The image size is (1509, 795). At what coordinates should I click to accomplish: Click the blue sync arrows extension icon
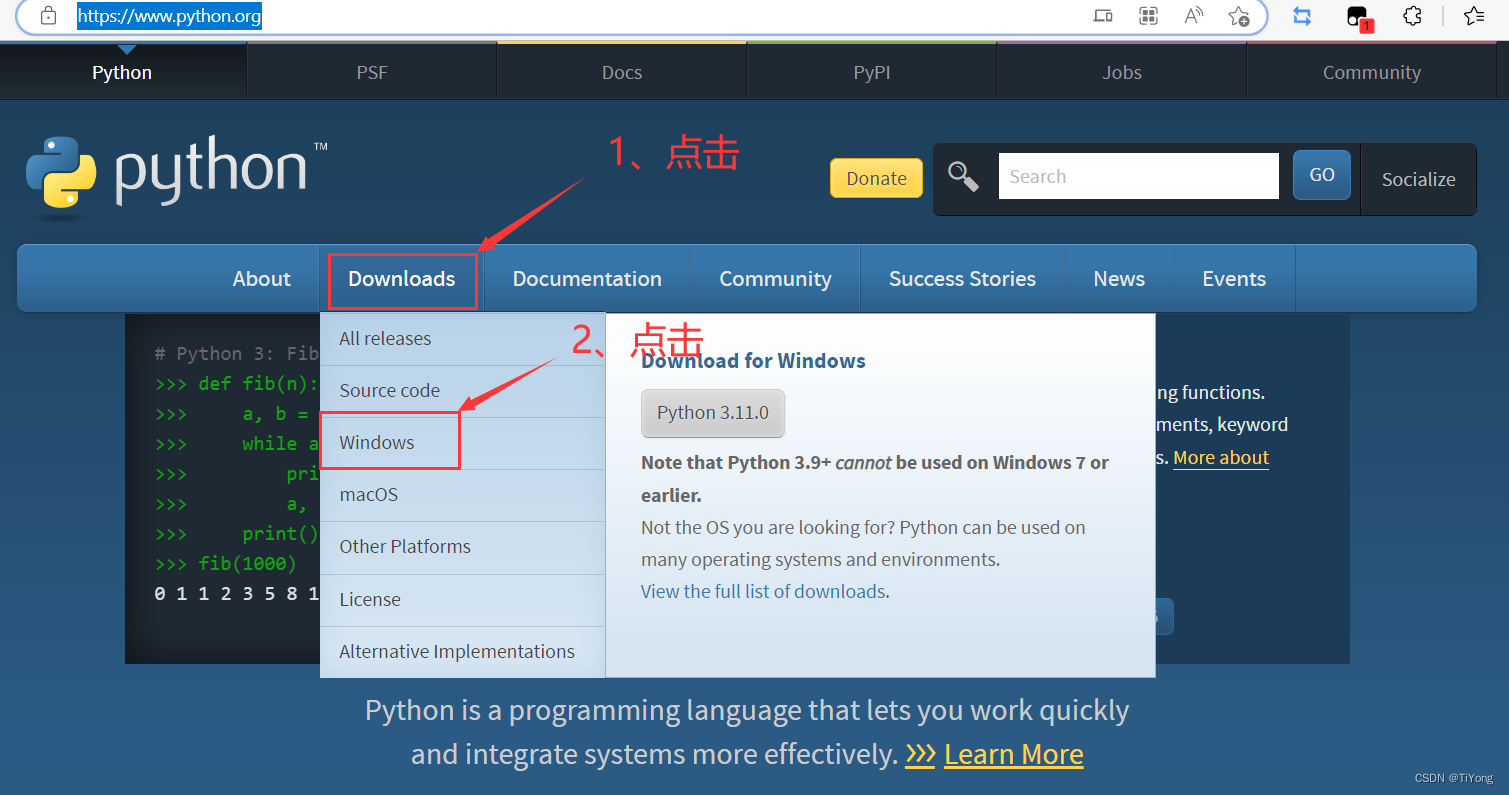coord(1302,16)
